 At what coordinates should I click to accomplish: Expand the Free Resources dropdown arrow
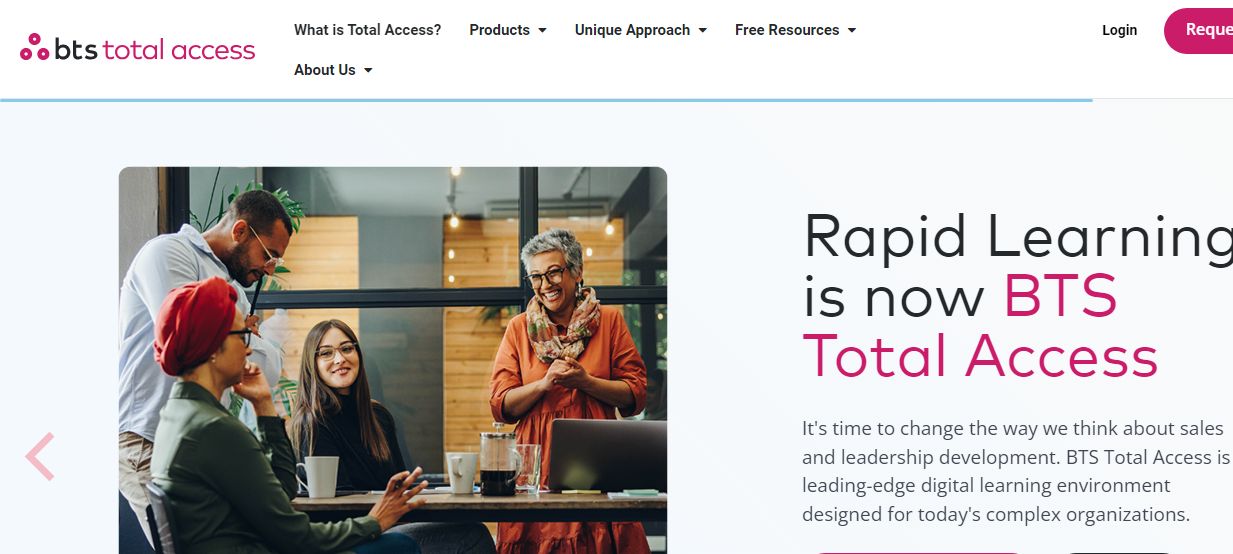coord(852,31)
